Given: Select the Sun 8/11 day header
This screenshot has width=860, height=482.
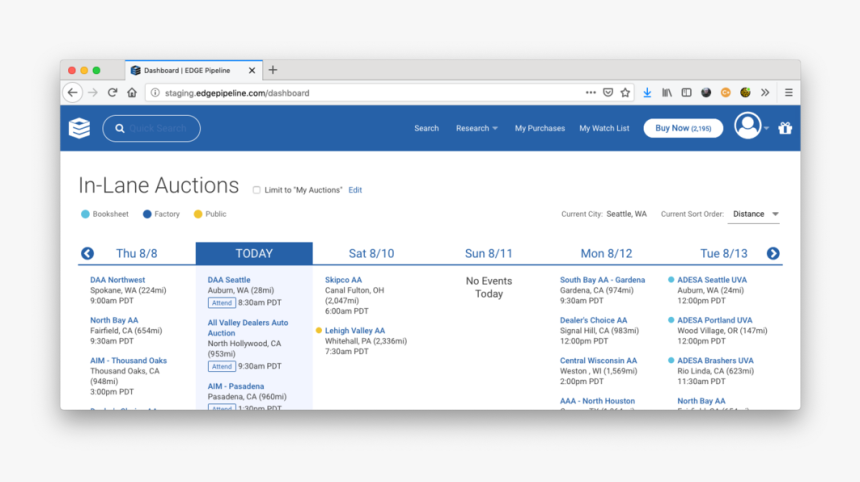Looking at the screenshot, I should pos(489,253).
